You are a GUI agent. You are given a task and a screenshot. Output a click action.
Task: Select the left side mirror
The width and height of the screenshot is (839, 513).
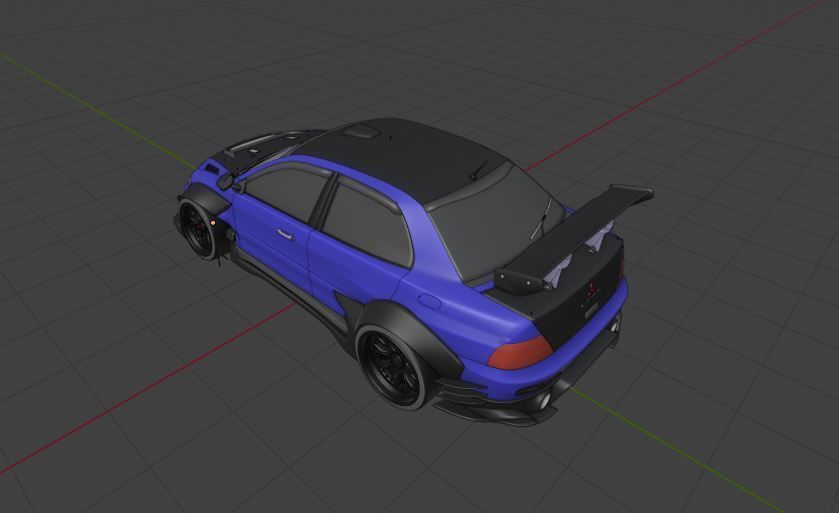225,181
